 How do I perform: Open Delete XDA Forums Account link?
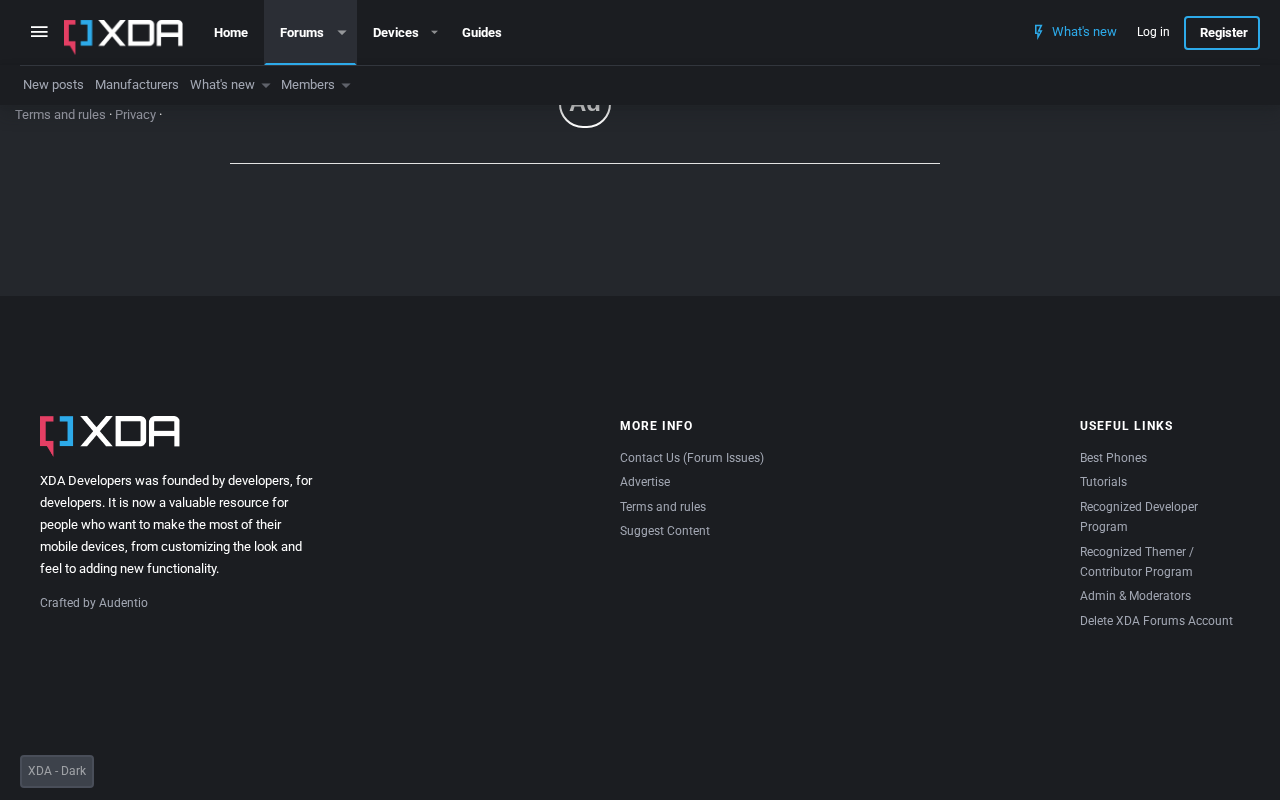coord(1156,621)
